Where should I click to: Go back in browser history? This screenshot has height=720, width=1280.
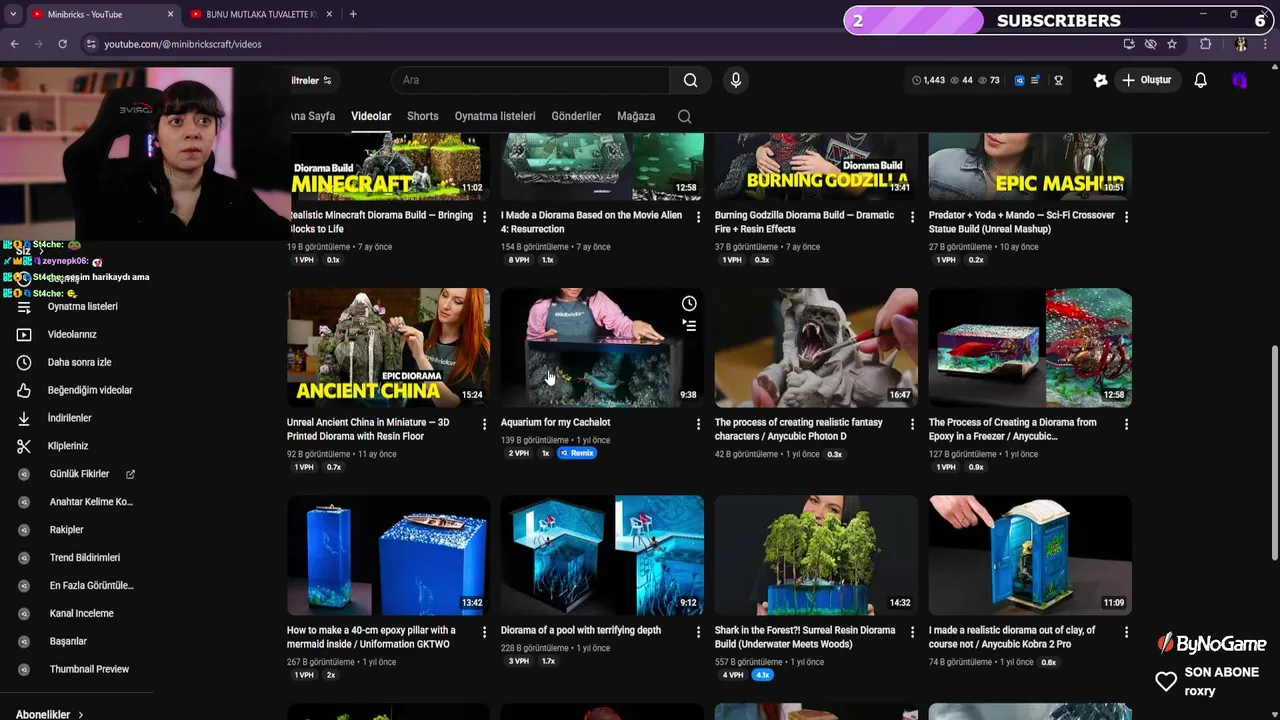[x=14, y=44]
